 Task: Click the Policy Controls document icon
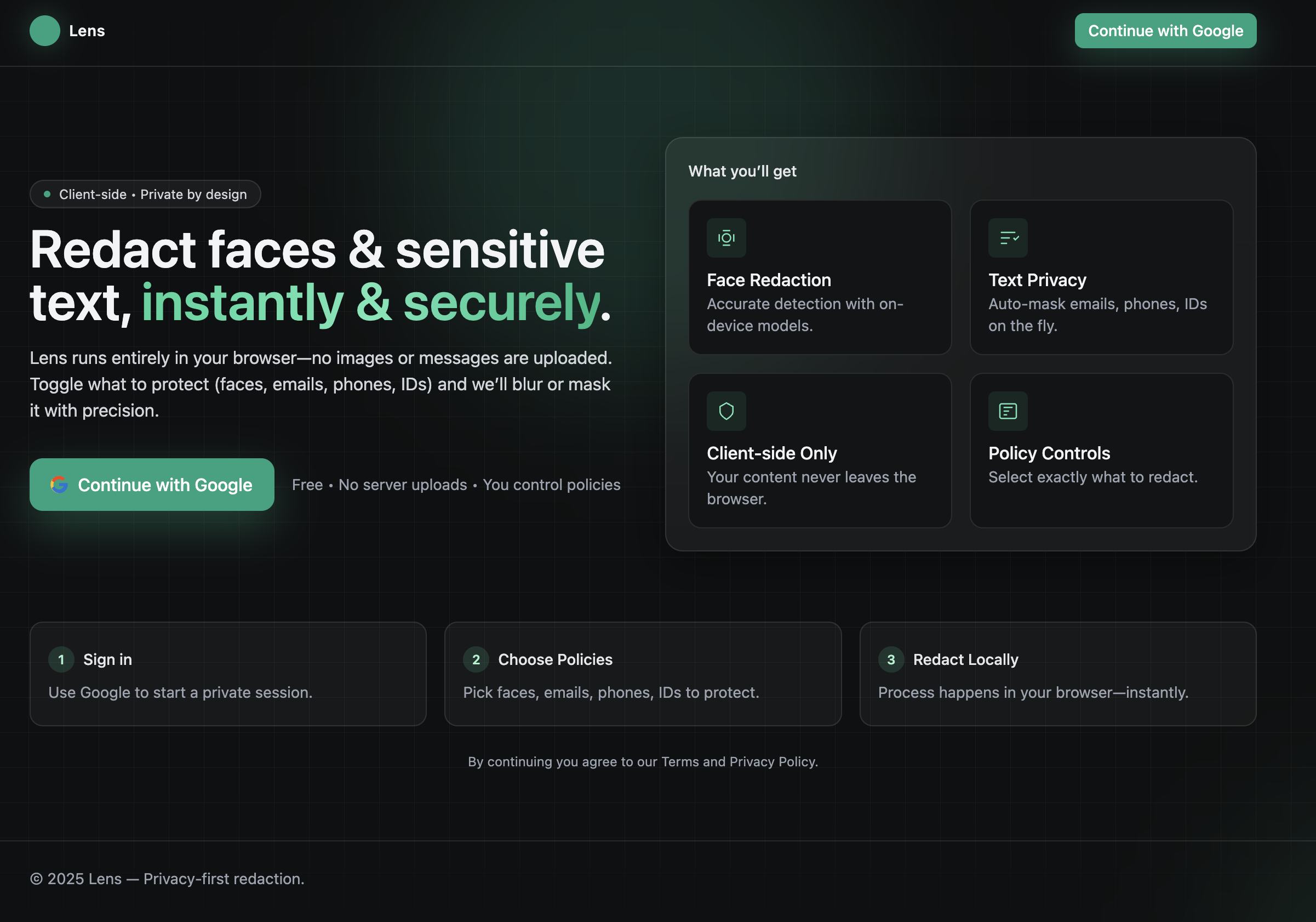[1008, 411]
